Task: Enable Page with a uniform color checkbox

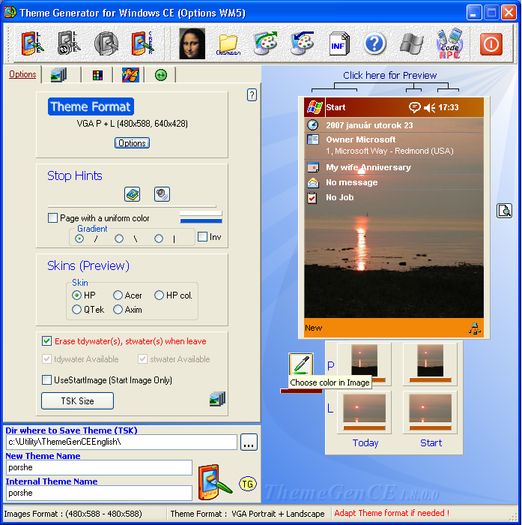Action: pyautogui.click(x=53, y=218)
